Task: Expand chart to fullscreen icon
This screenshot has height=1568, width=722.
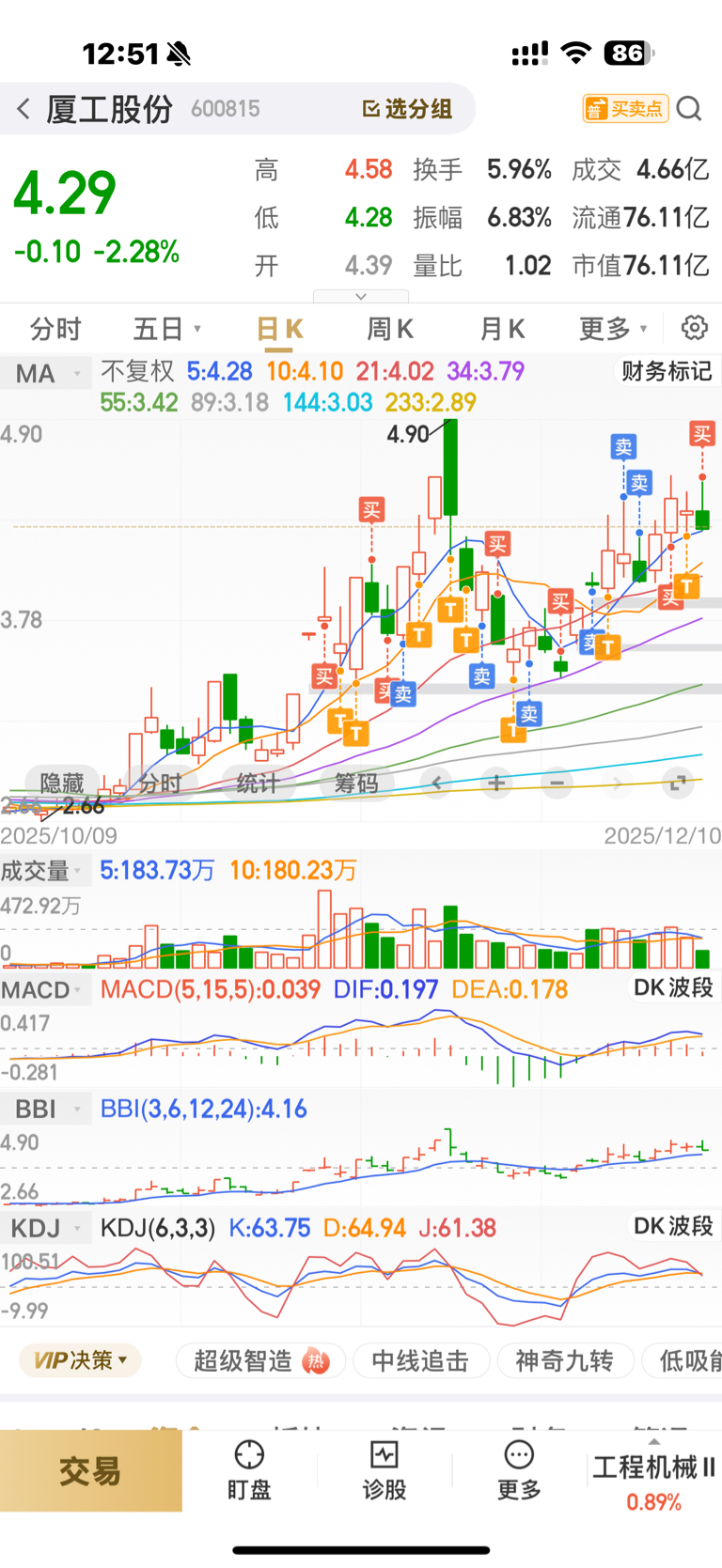Action: pos(677,782)
